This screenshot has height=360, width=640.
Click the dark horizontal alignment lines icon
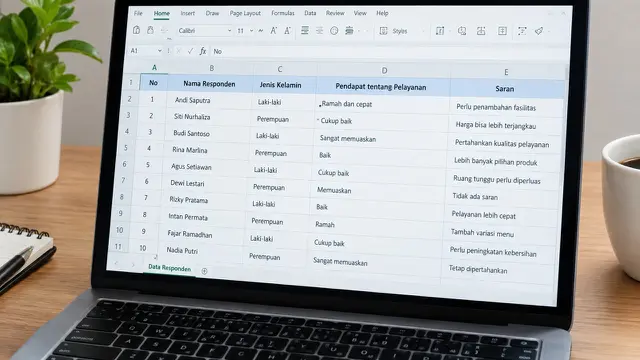pyautogui.click(x=305, y=31)
